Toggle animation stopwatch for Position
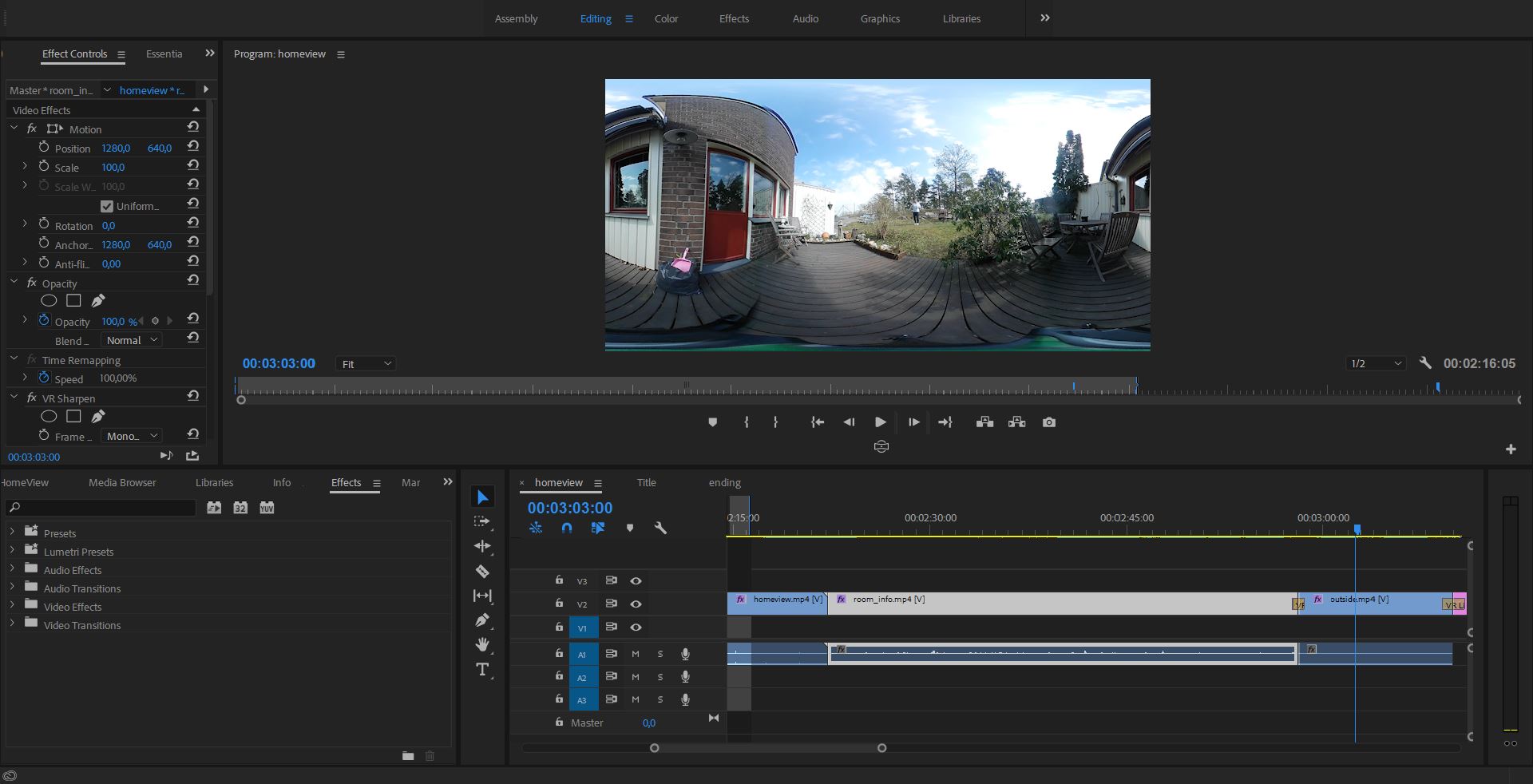The height and width of the screenshot is (784, 1533). pyautogui.click(x=44, y=147)
